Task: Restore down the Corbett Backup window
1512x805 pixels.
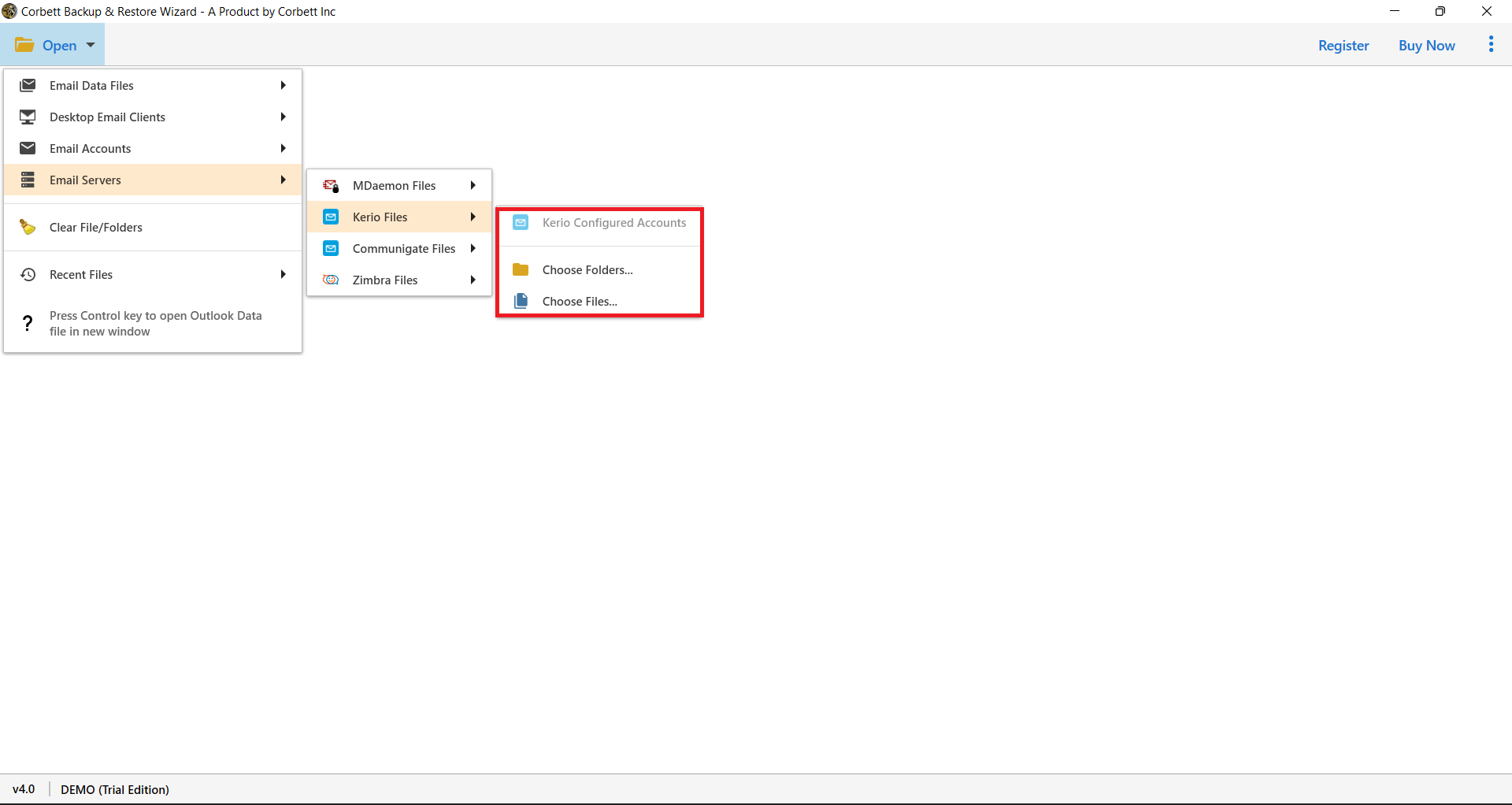Action: point(1440,11)
